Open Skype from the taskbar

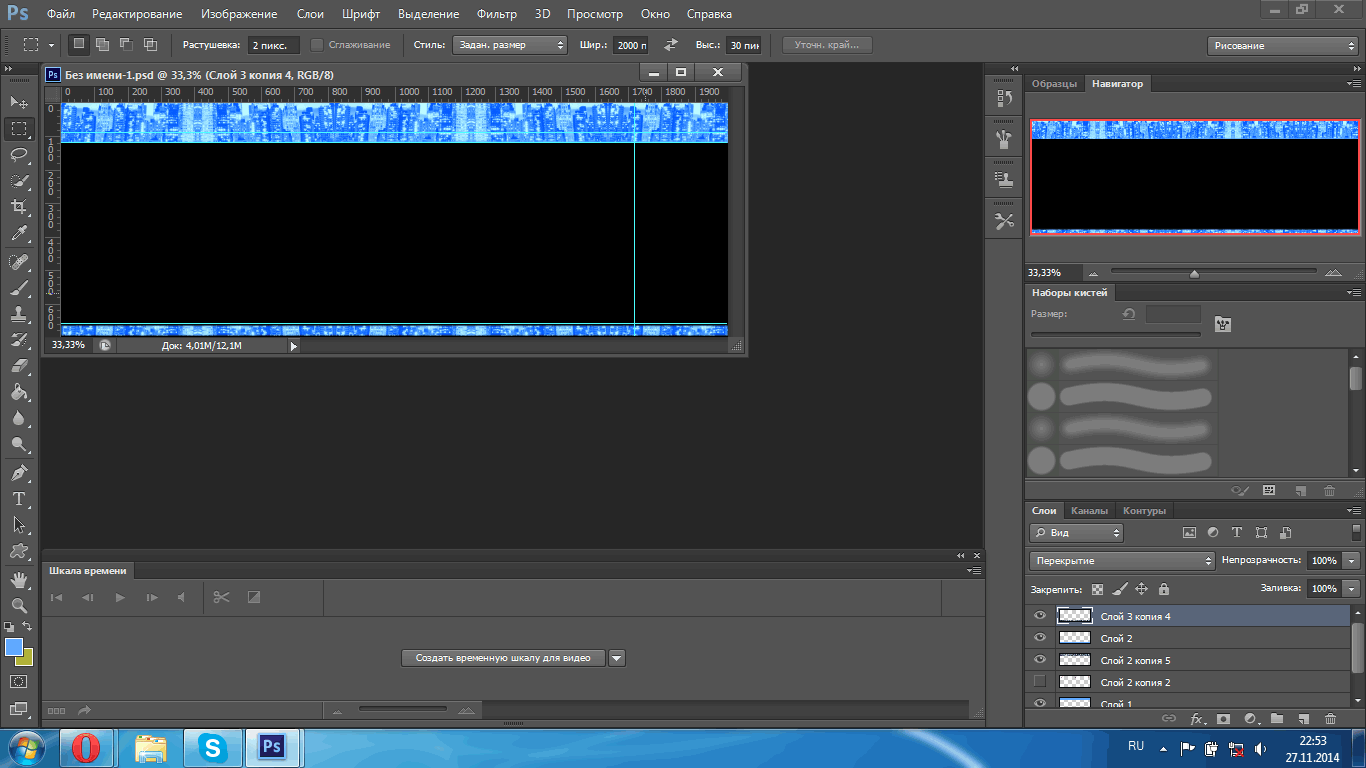click(x=212, y=747)
